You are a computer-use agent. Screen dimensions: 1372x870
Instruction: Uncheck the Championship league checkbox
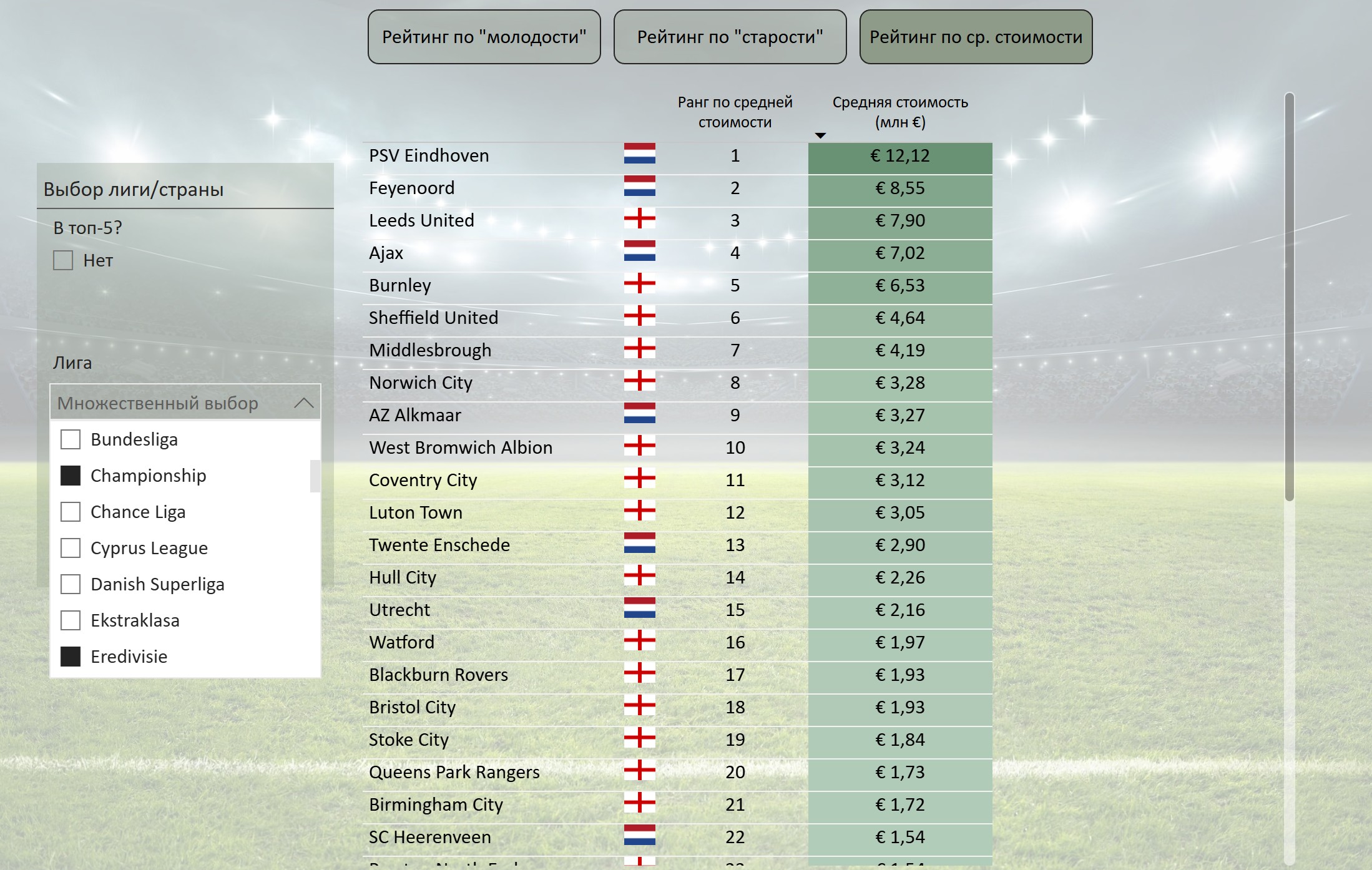pyautogui.click(x=71, y=476)
